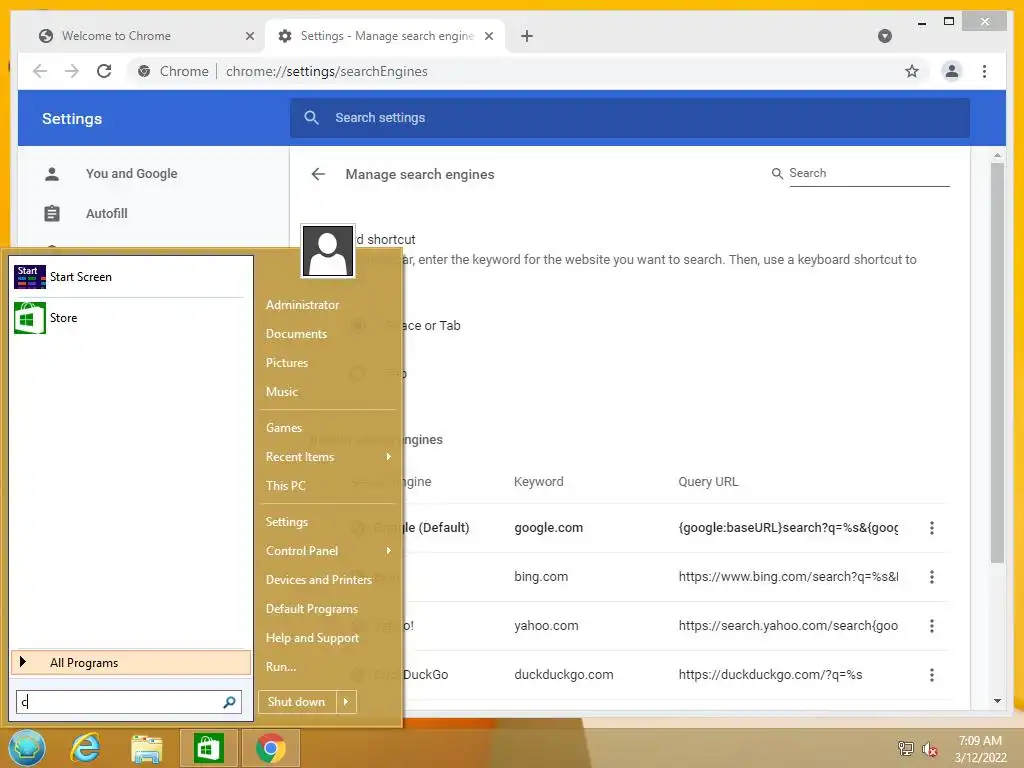The height and width of the screenshot is (768, 1024).
Task: Click the Shut down button
Action: point(297,702)
